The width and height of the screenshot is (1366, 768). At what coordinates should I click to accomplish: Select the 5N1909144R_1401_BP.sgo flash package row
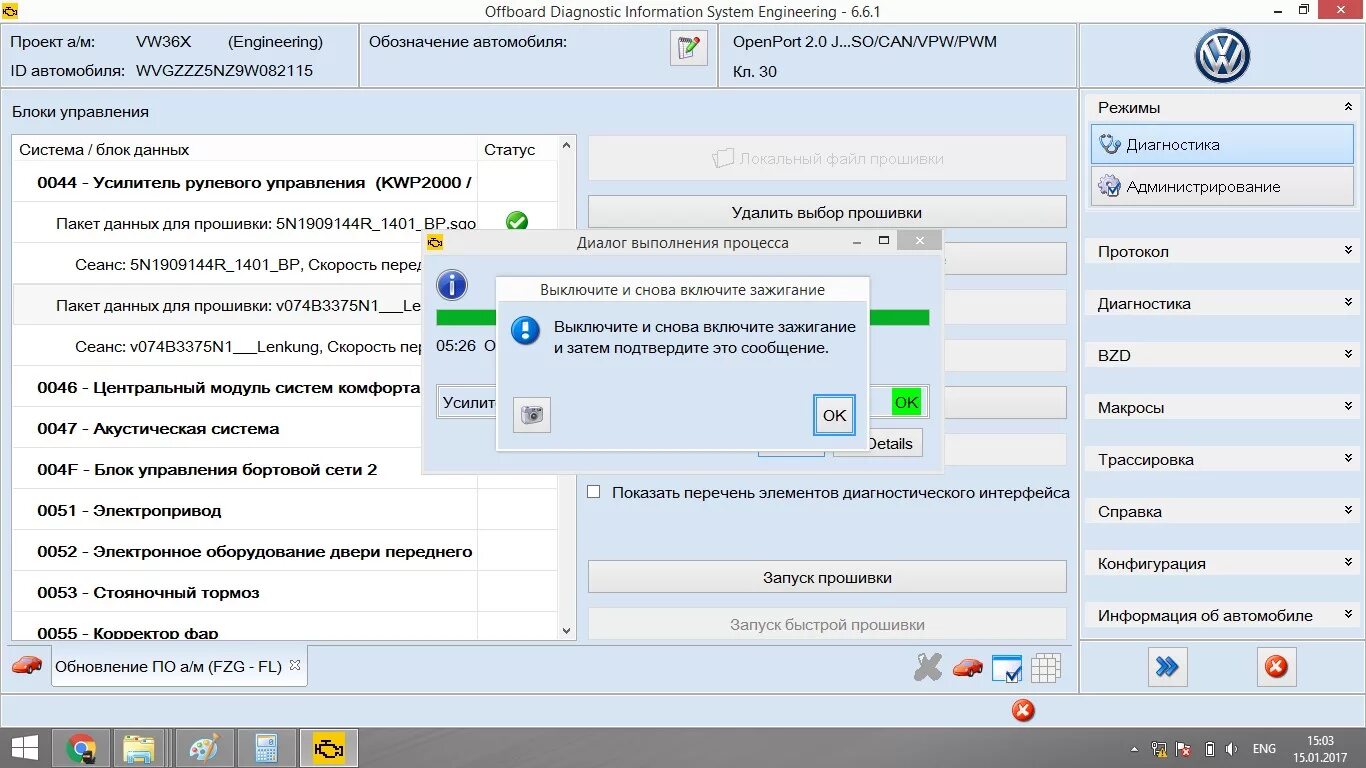tap(285, 223)
